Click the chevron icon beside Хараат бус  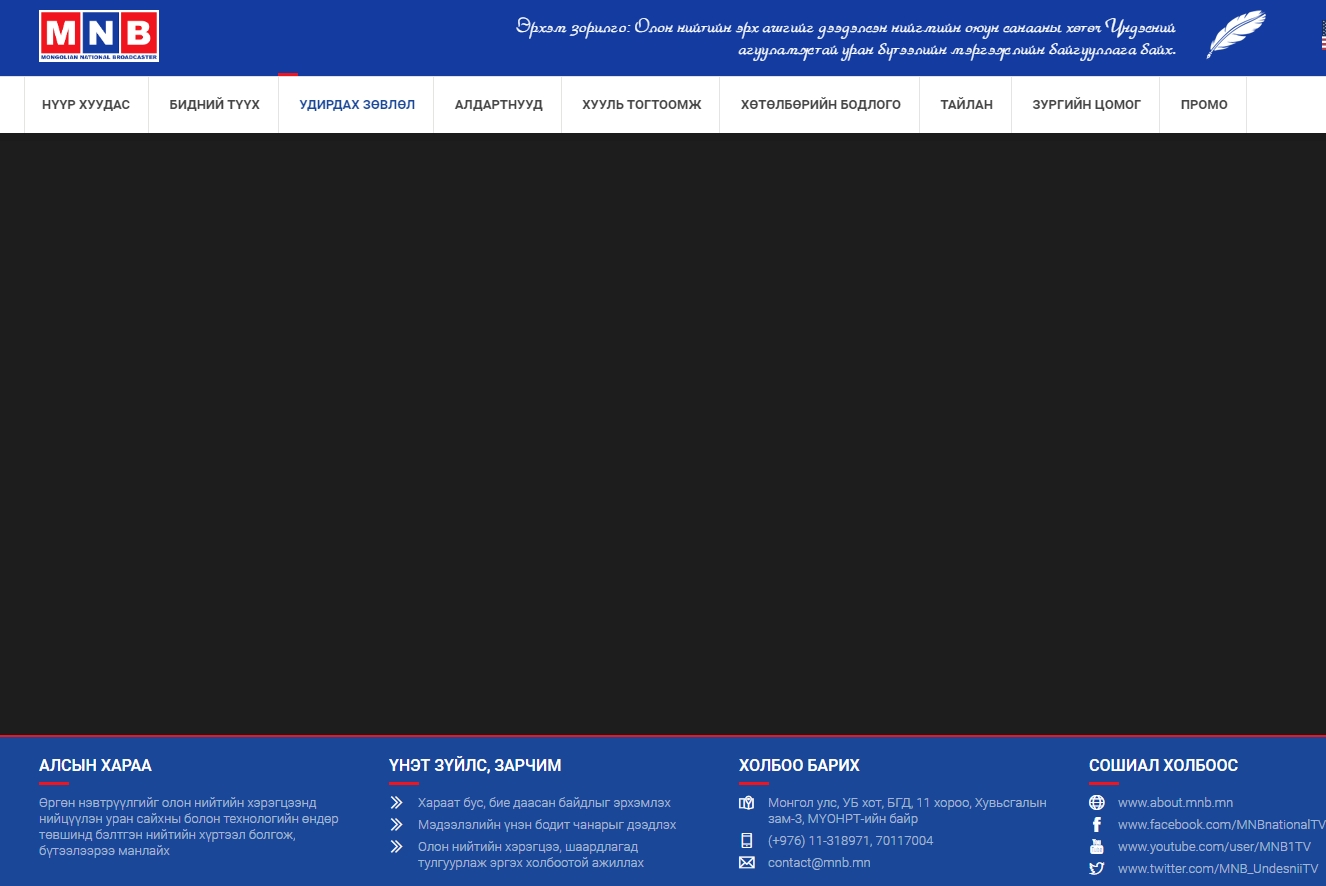[x=396, y=802]
